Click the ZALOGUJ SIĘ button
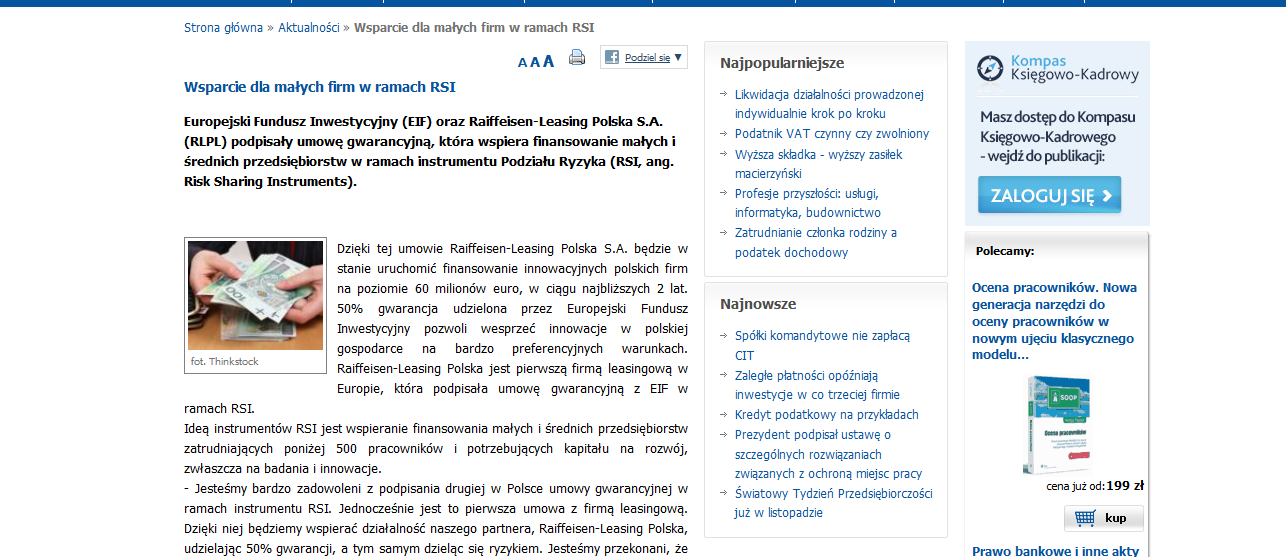This screenshot has width=1286, height=557. tap(1050, 195)
